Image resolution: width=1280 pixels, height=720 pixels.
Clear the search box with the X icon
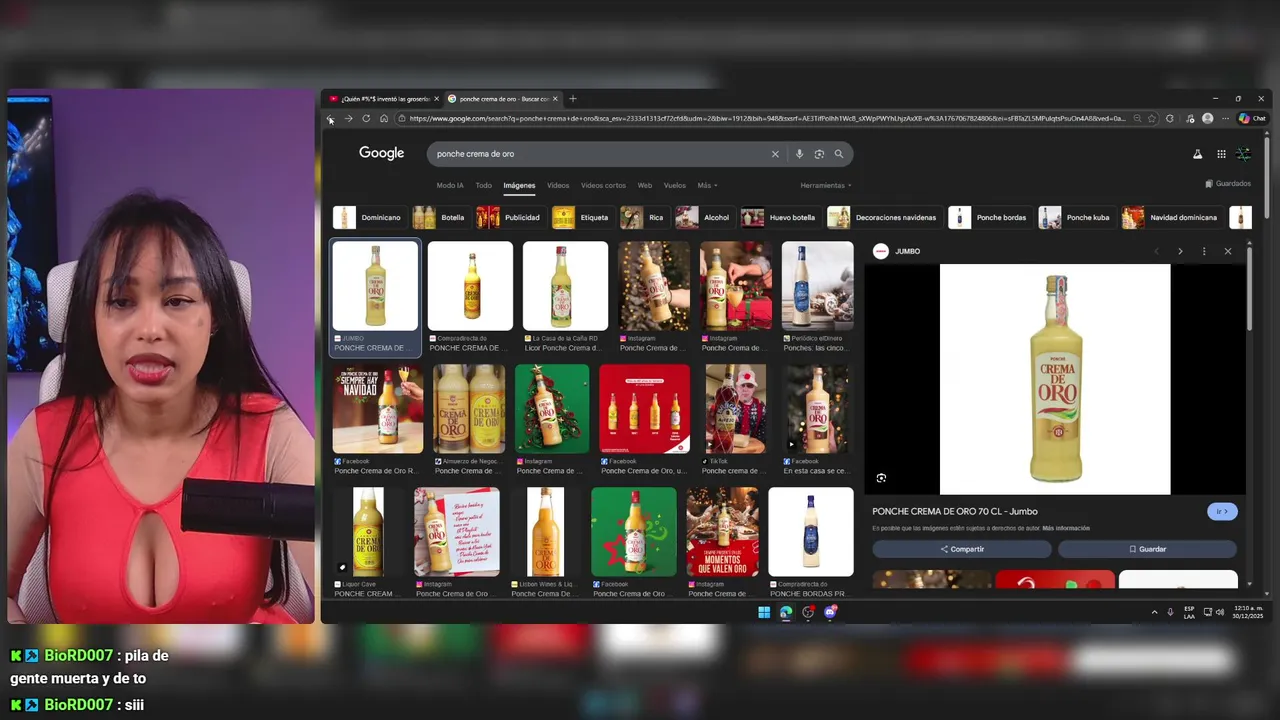774,154
